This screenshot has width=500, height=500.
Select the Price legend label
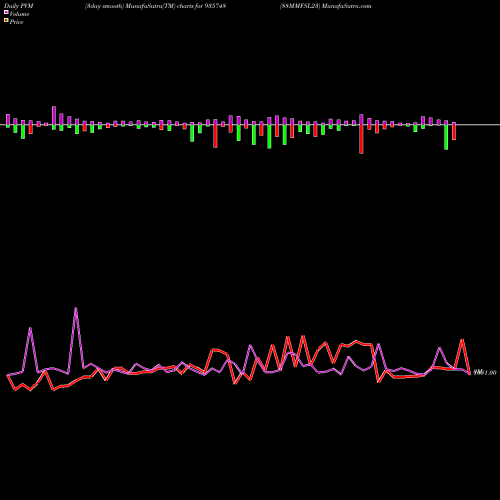16,22
